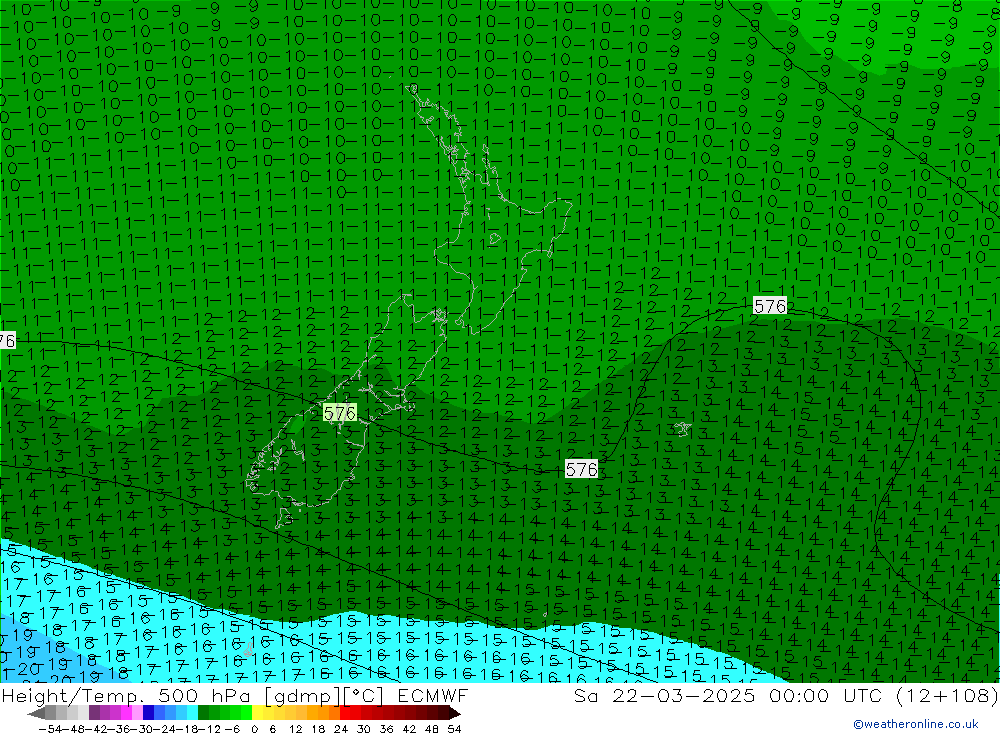Click the gray left arrow end of color scale
Image resolution: width=1000 pixels, height=733 pixels.
(x=37, y=713)
